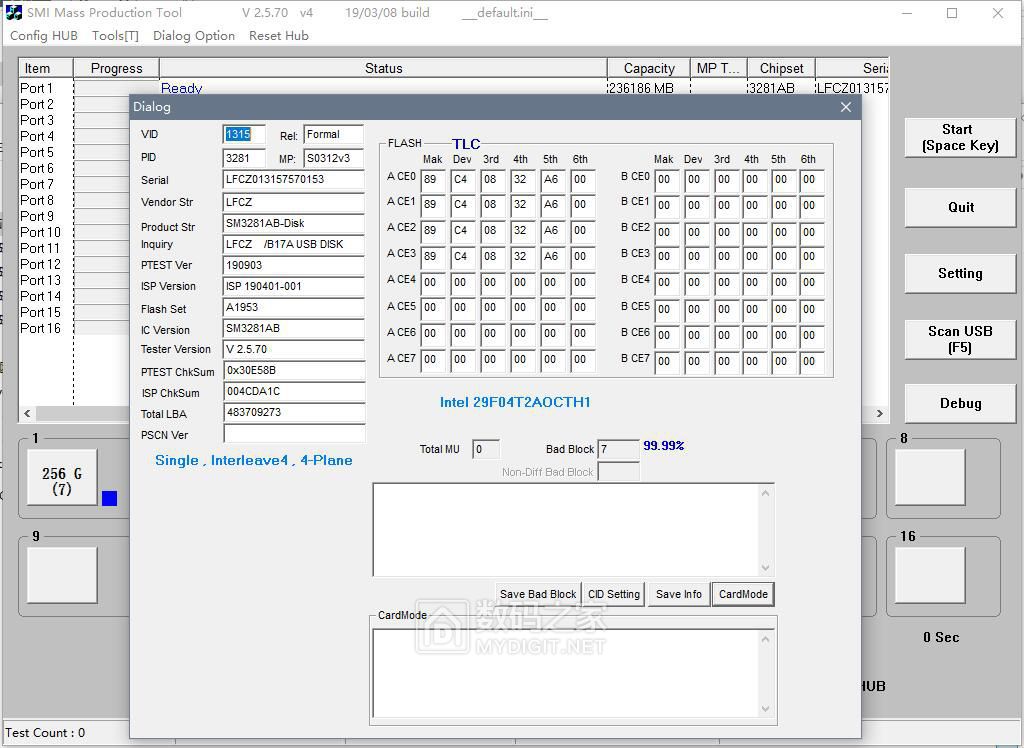Click the port list left scroll arrow

point(27,414)
